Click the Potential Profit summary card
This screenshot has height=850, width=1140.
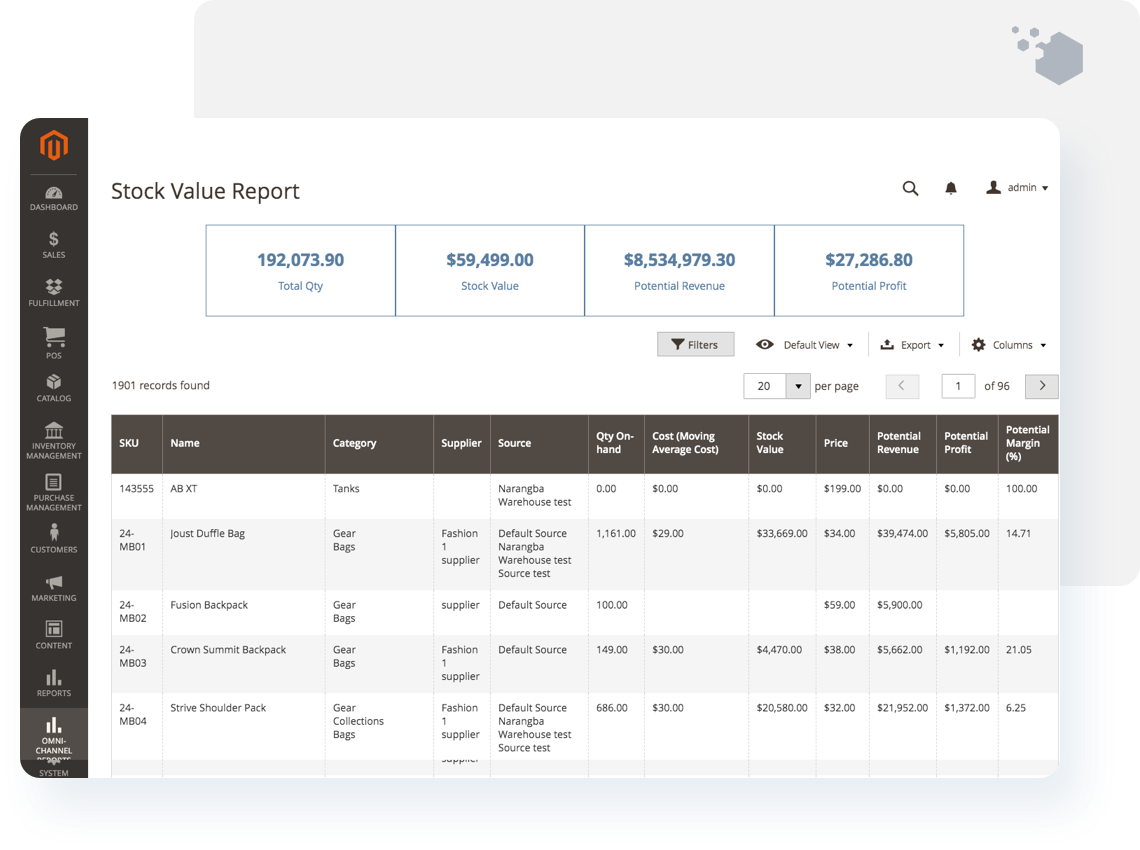(869, 270)
